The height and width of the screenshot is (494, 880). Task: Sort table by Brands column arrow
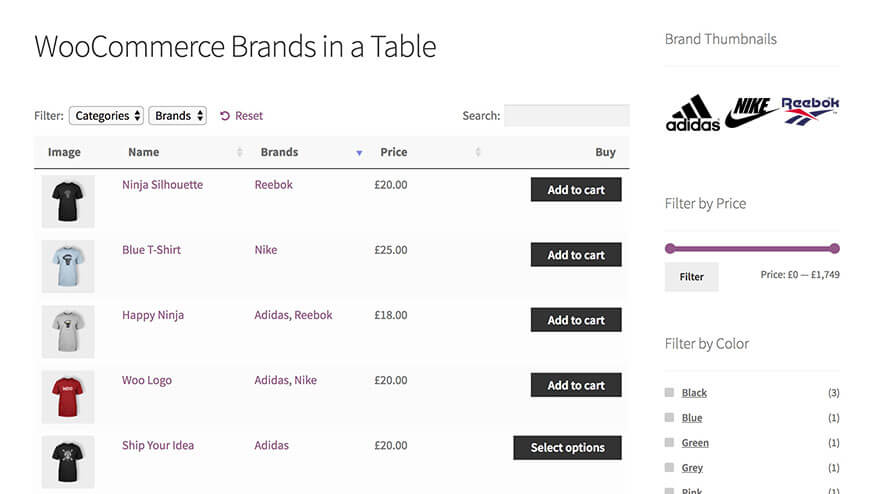tap(359, 153)
